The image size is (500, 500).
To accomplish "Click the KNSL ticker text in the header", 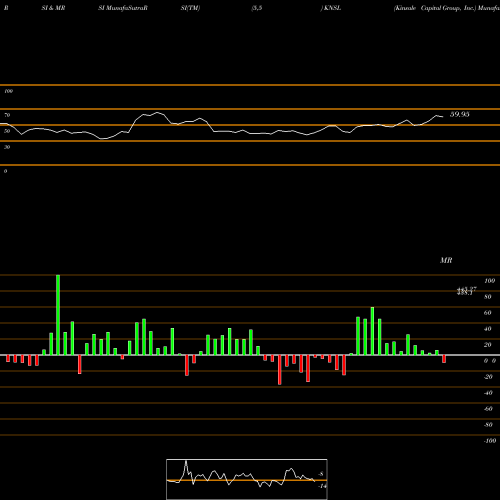I will 332,8.
